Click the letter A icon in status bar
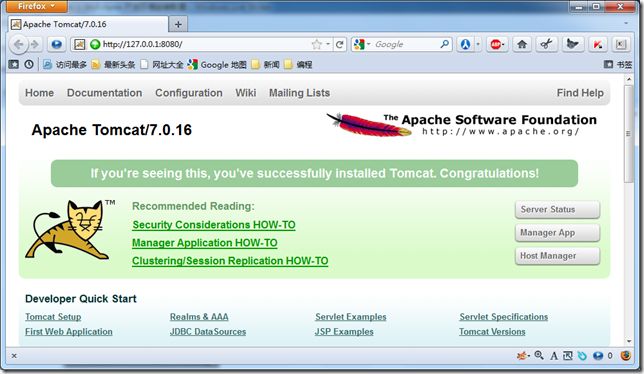 [x=554, y=356]
